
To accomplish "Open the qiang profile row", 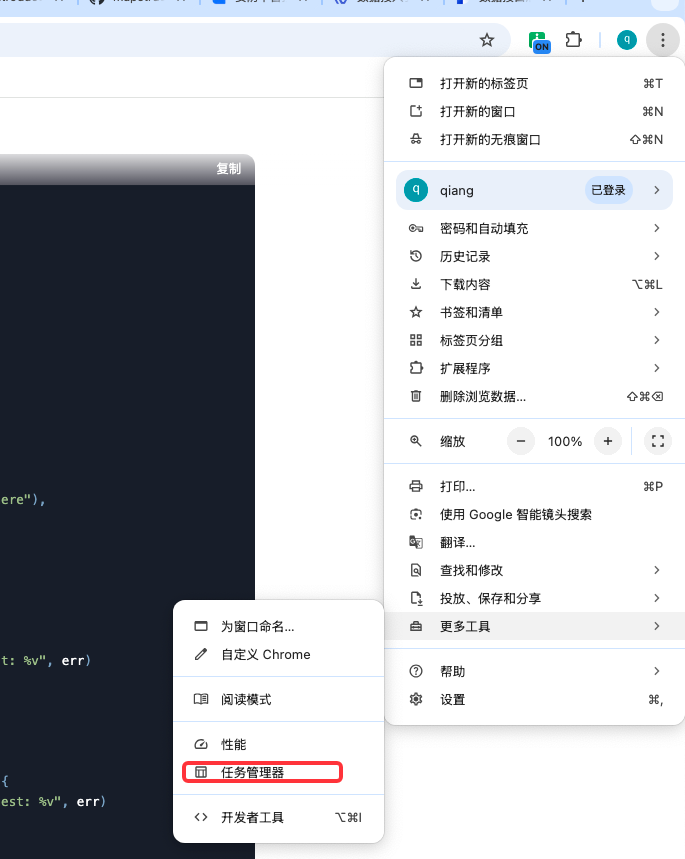I will click(534, 190).
